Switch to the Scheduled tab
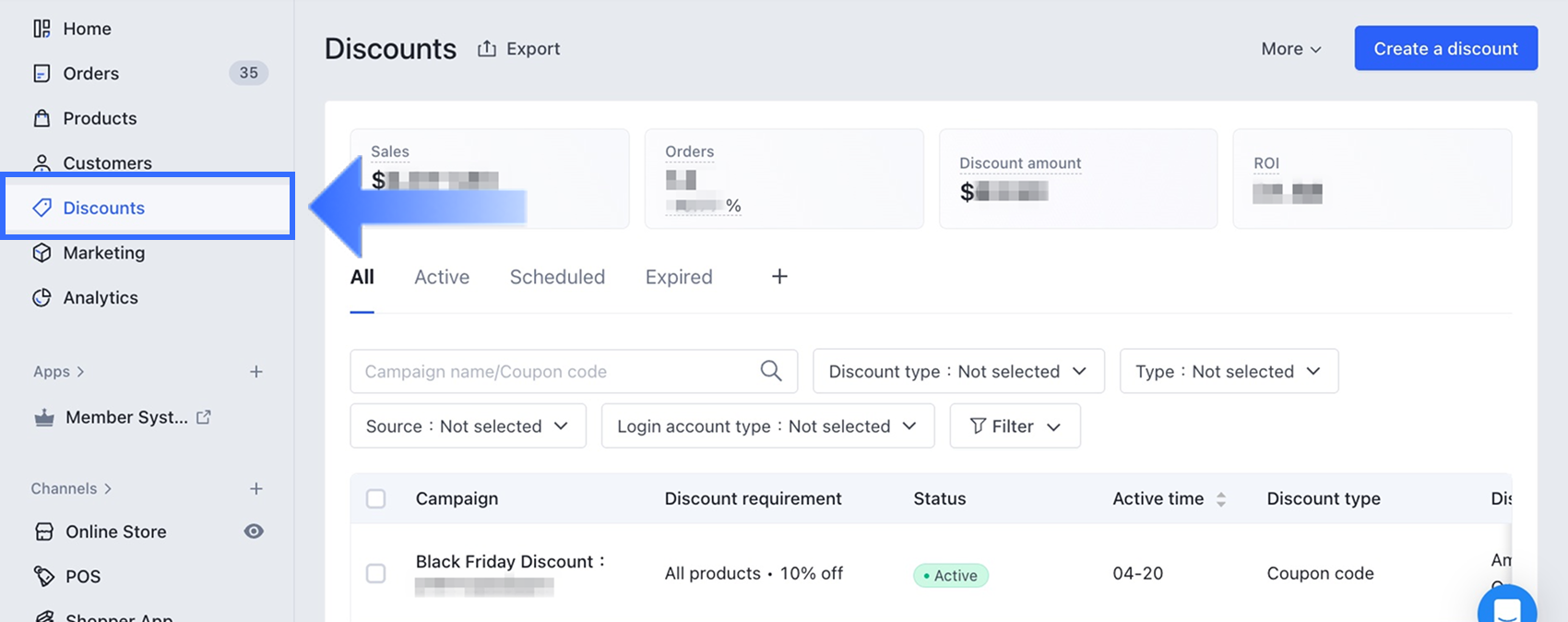 tap(557, 277)
